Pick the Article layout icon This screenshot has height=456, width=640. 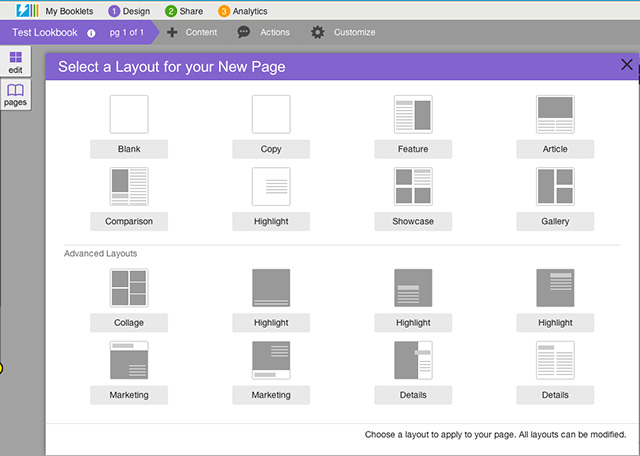tap(555, 114)
